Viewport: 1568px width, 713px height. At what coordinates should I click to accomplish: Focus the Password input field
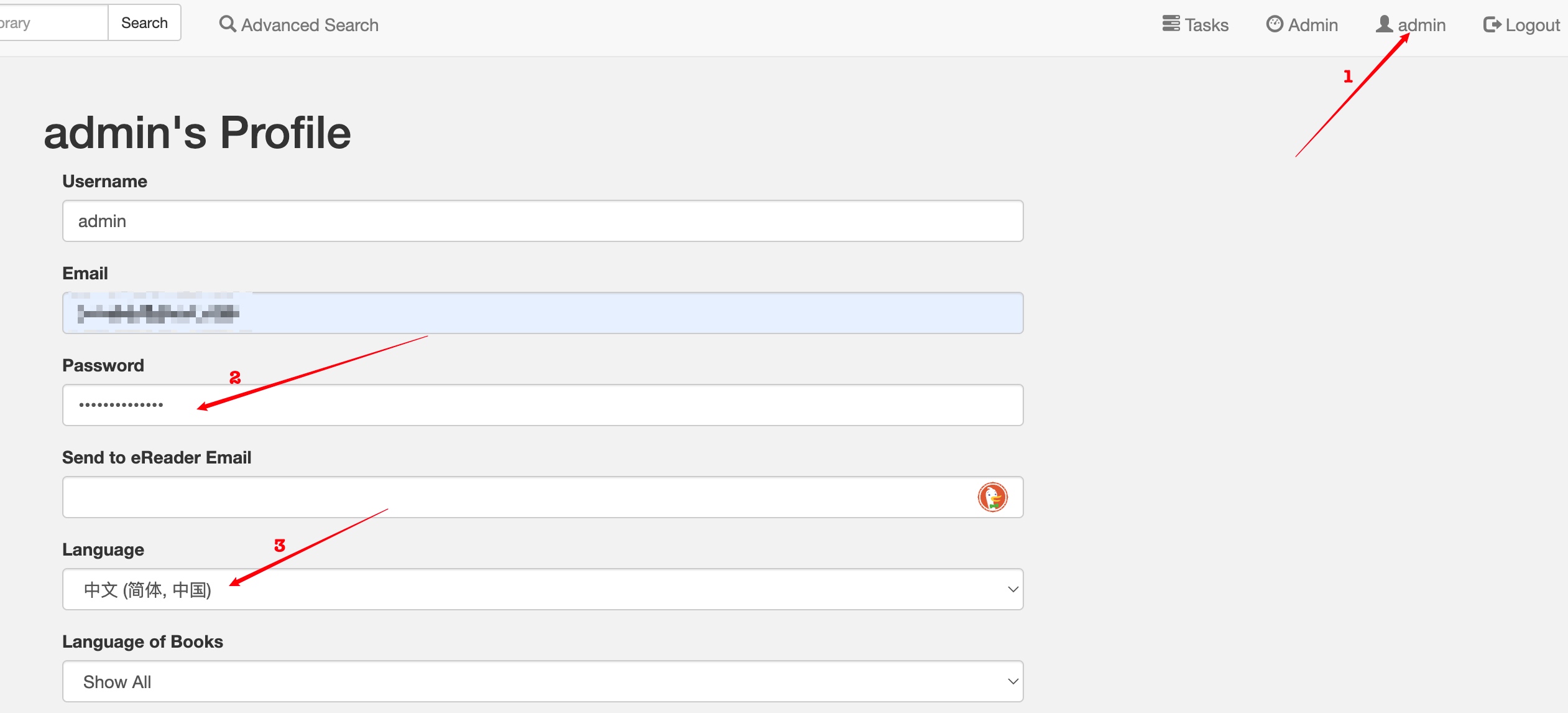543,405
